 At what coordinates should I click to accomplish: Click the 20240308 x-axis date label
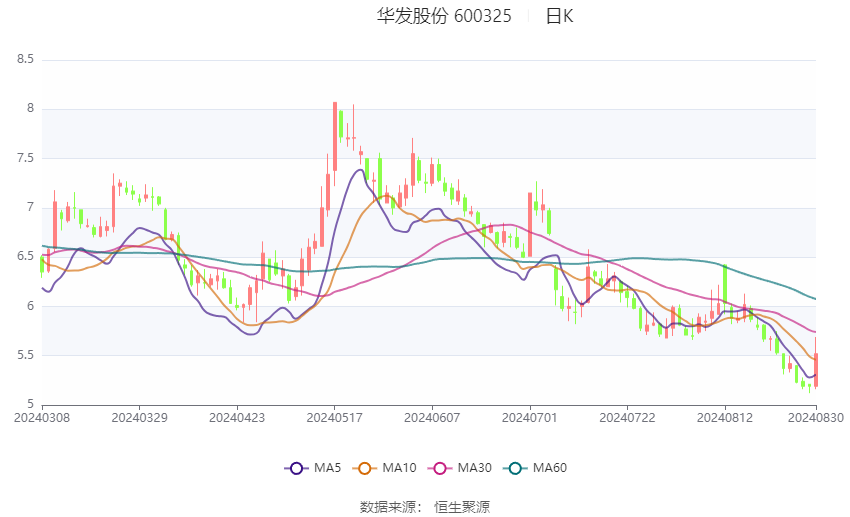[42, 418]
